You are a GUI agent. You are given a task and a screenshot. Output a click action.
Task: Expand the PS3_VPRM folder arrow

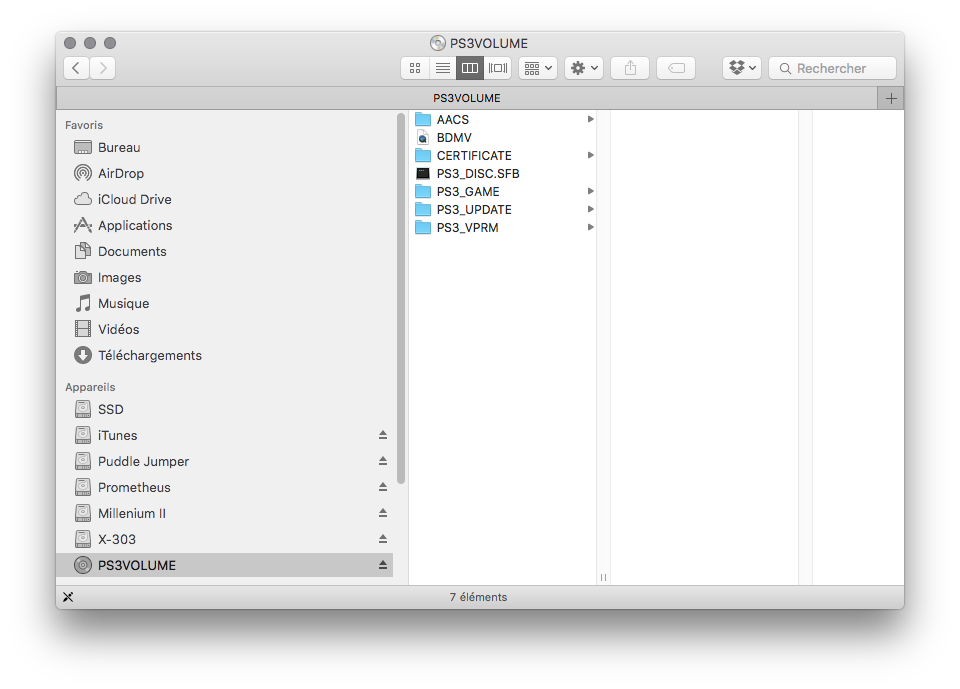click(591, 227)
